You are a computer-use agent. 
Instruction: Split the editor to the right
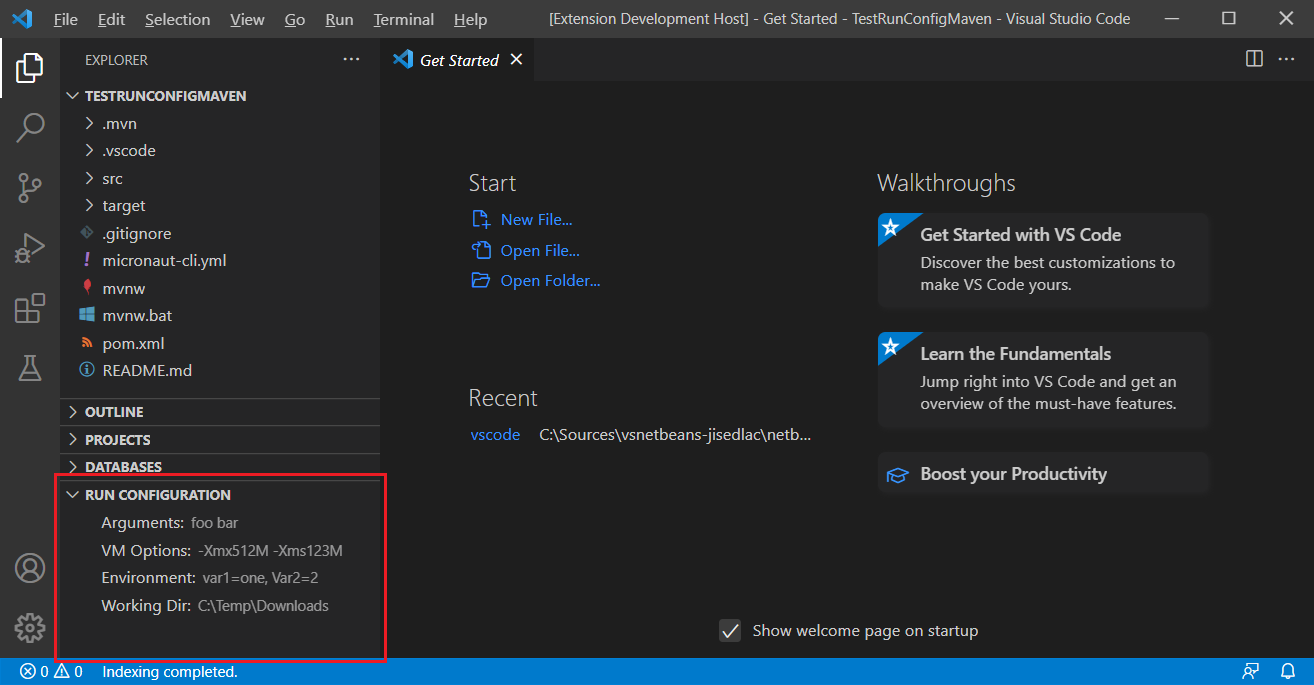click(x=1254, y=59)
